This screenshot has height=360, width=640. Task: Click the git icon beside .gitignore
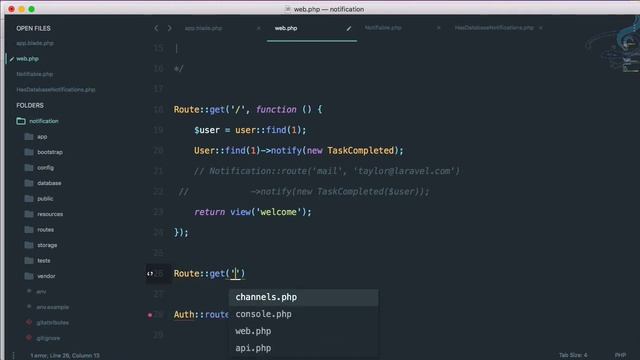pos(29,338)
